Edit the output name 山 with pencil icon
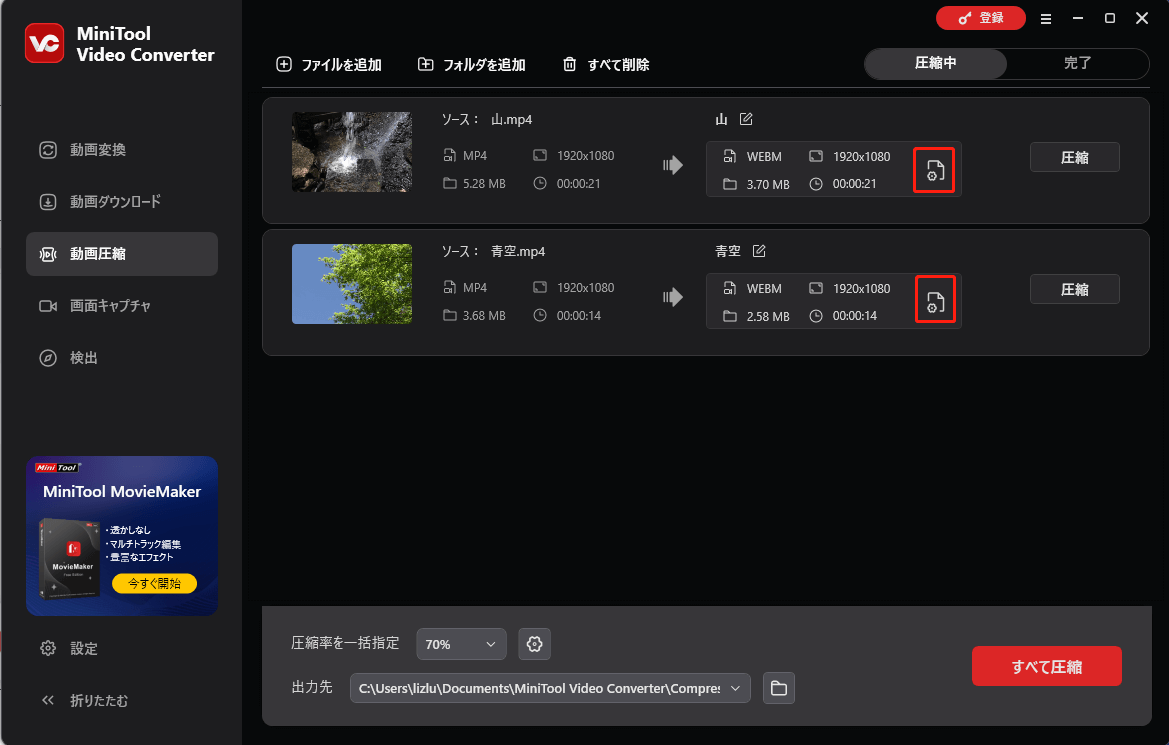Screen dimensions: 1169x745 point(746,119)
